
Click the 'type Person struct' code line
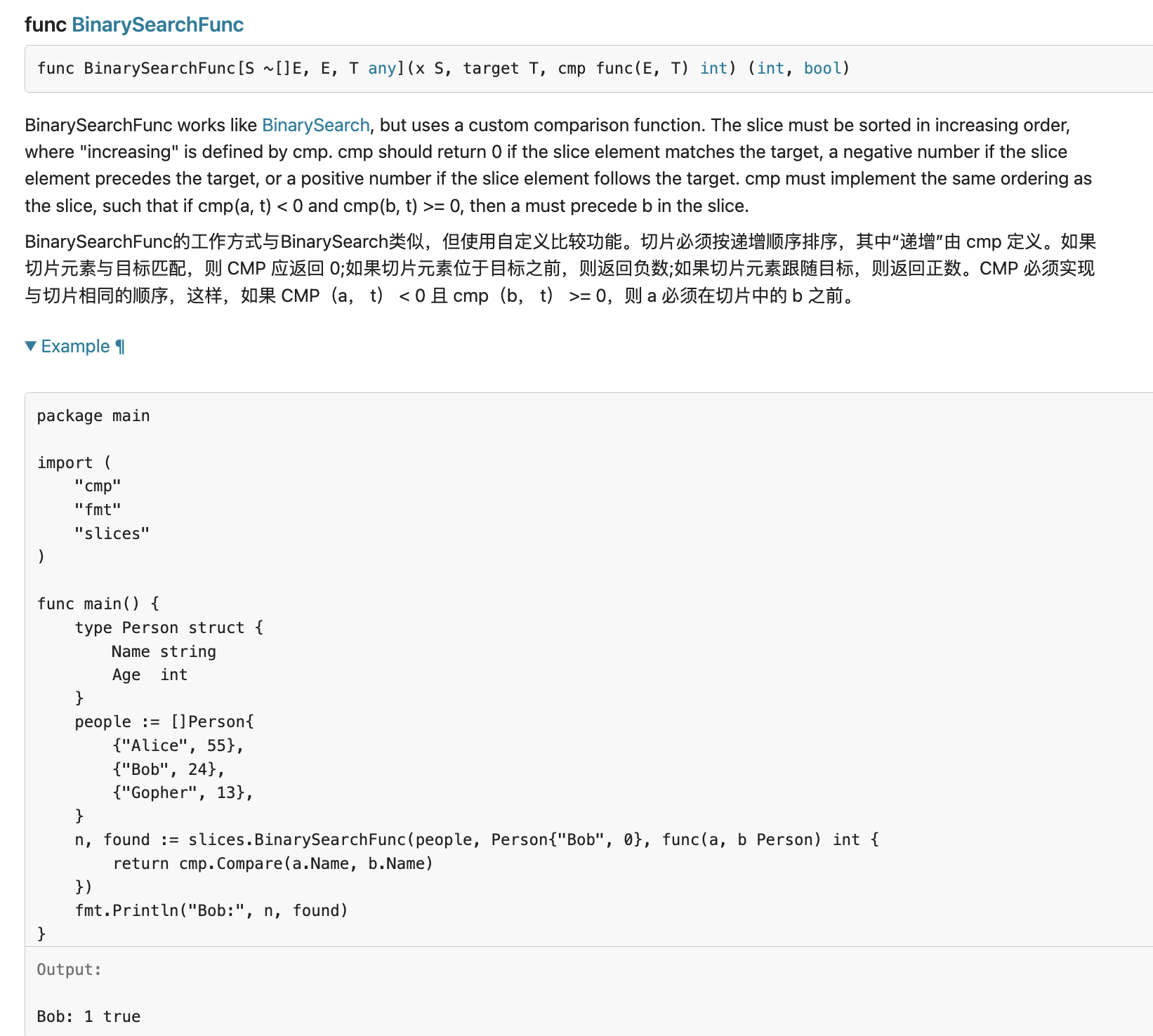[x=169, y=627]
